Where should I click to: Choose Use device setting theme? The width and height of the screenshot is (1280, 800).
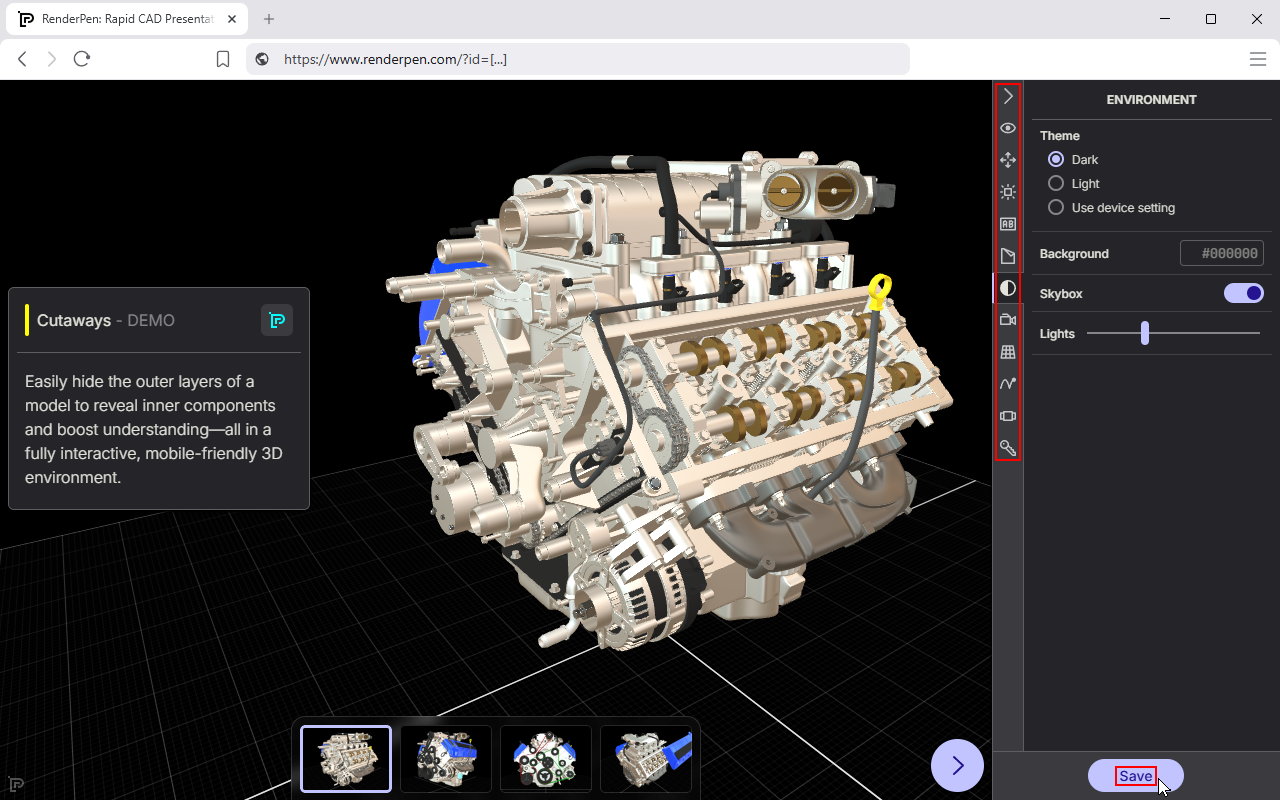(1056, 208)
